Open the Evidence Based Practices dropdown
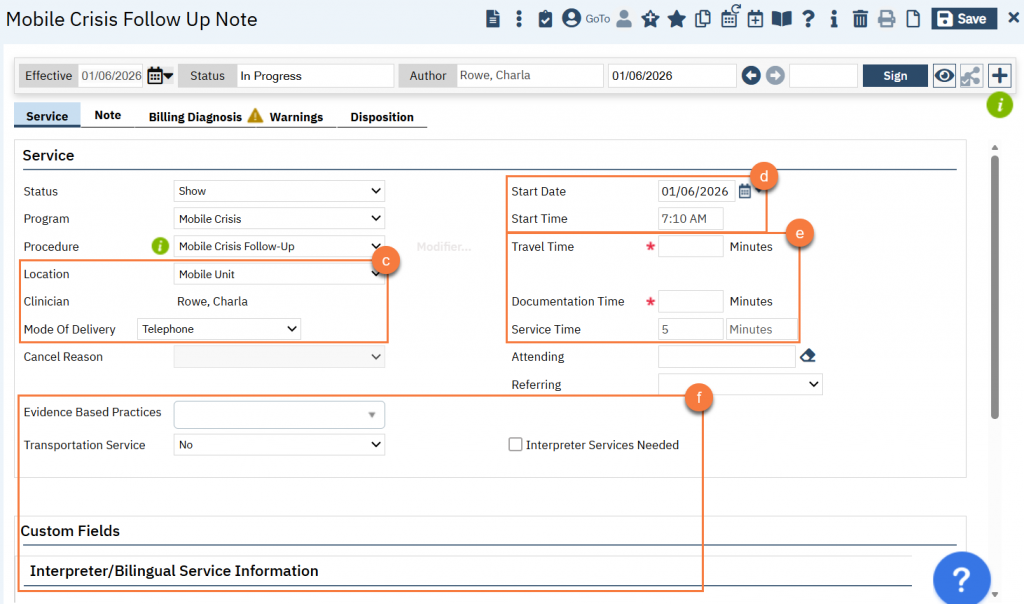 coord(279,414)
